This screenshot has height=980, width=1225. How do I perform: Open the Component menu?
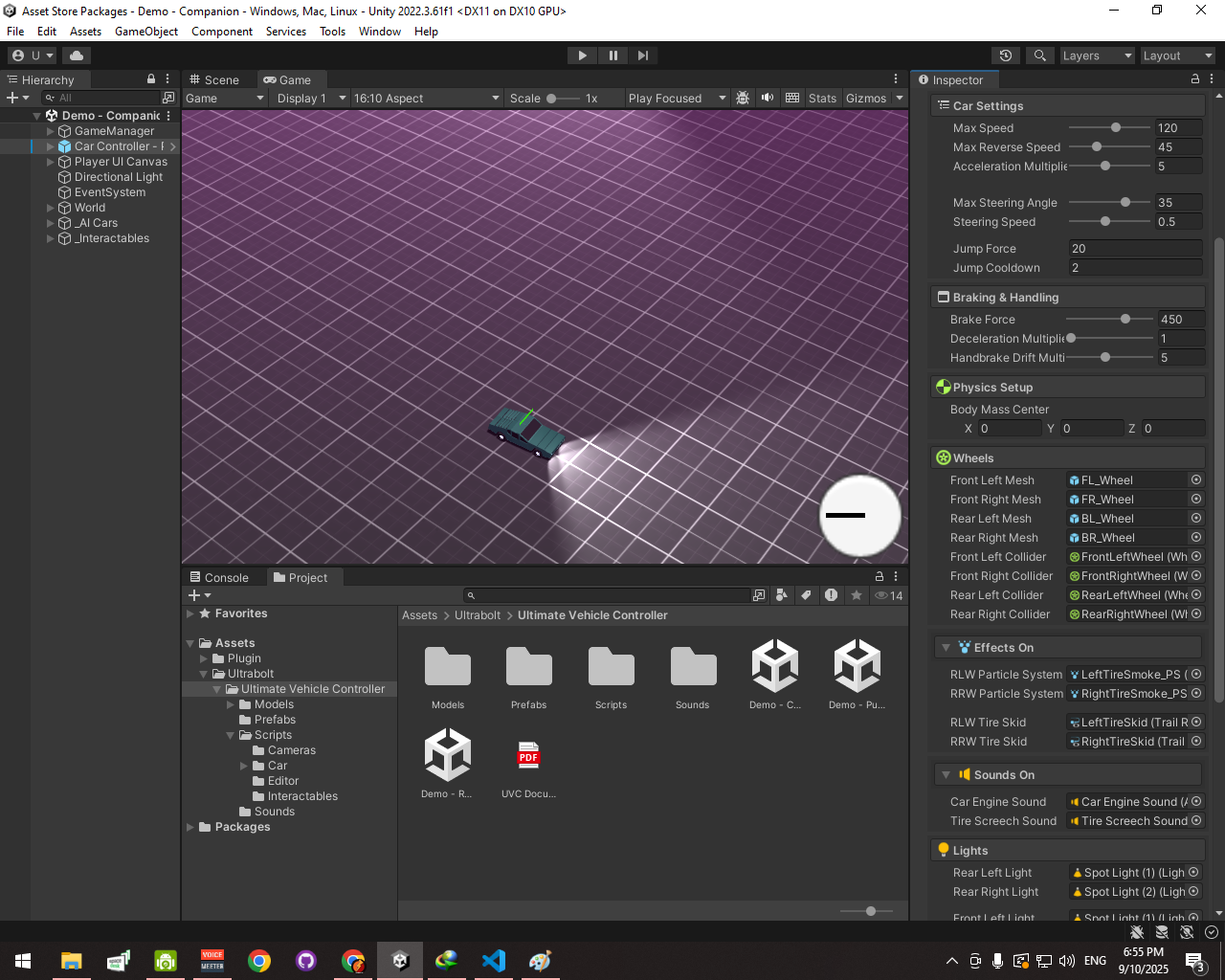(x=222, y=32)
